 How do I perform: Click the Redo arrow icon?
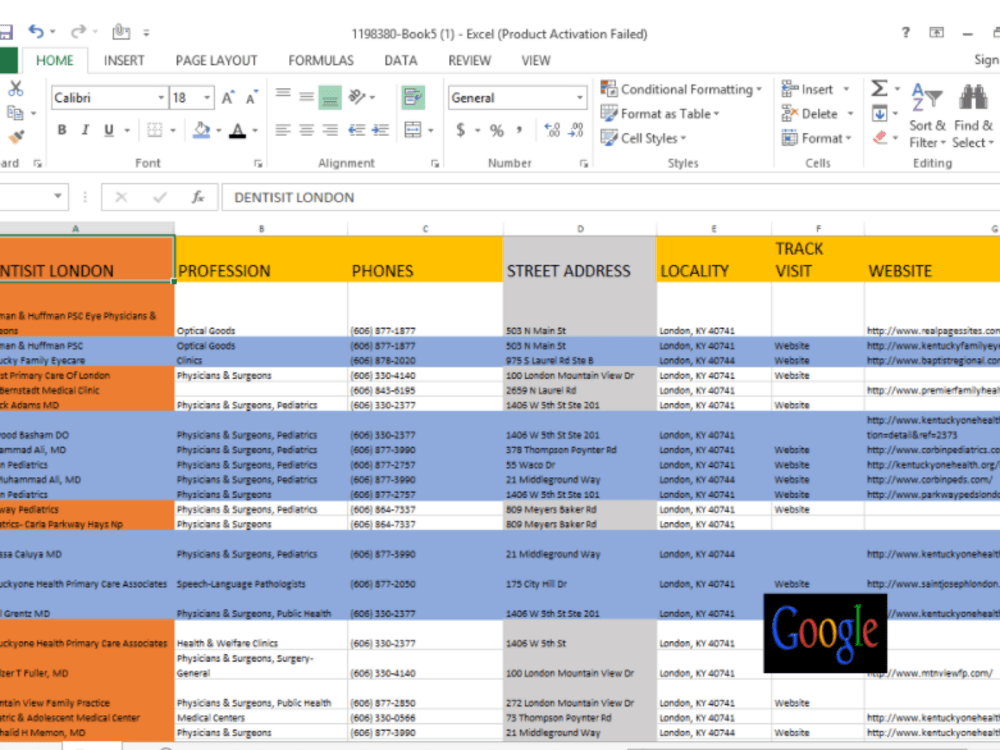(x=78, y=31)
